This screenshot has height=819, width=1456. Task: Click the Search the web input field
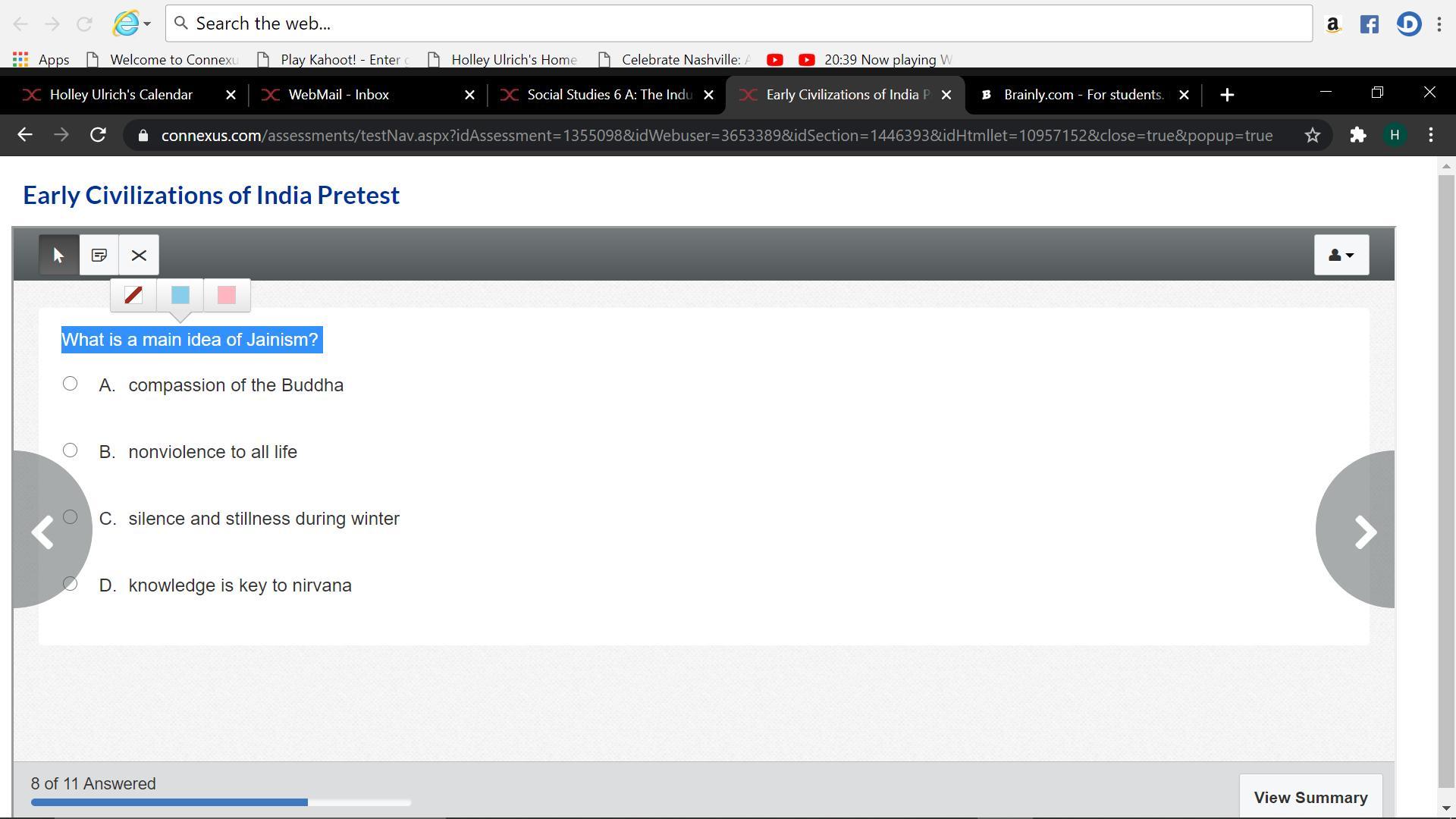pyautogui.click(x=739, y=24)
